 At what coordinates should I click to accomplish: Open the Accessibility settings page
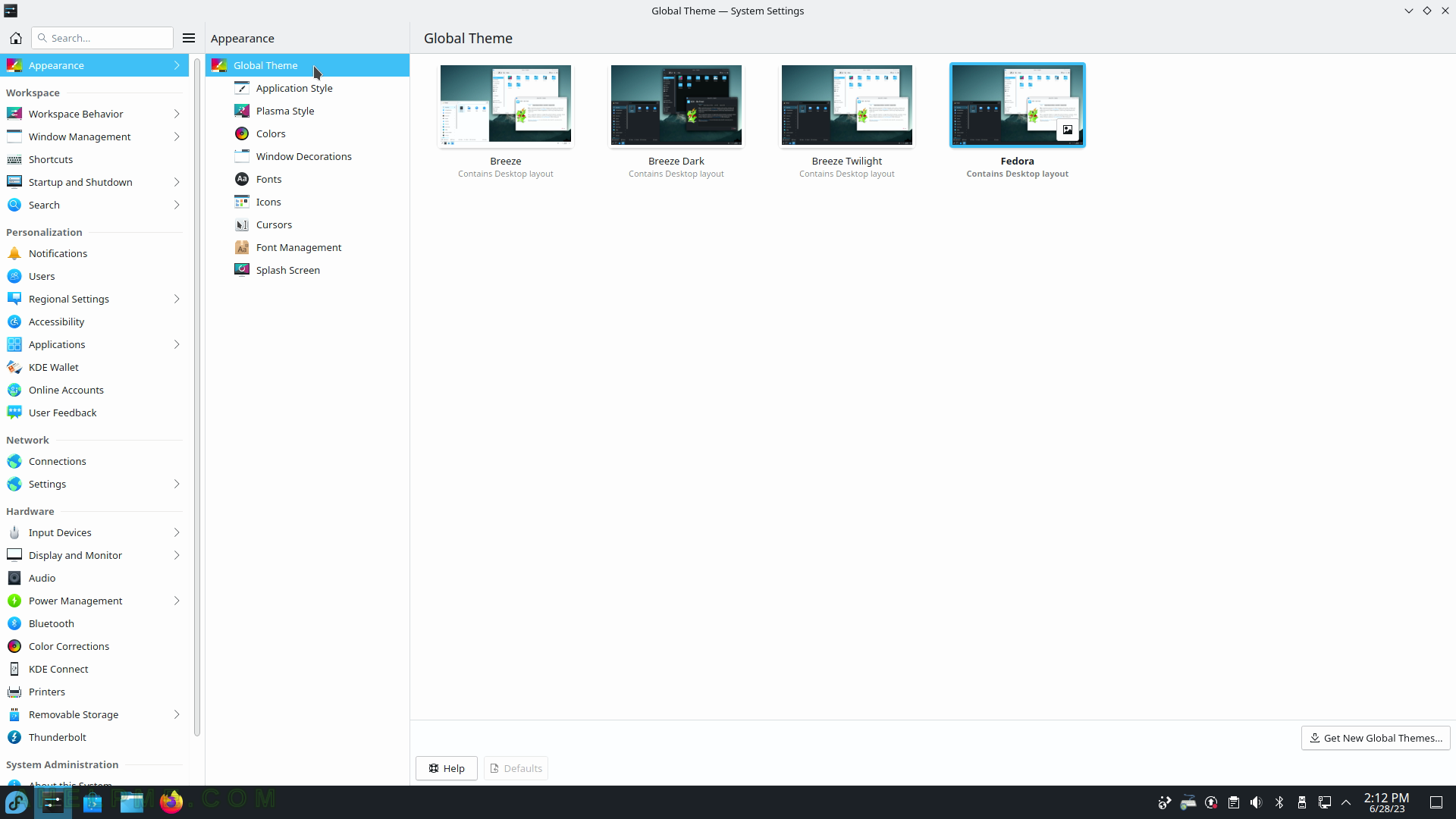coord(95,322)
